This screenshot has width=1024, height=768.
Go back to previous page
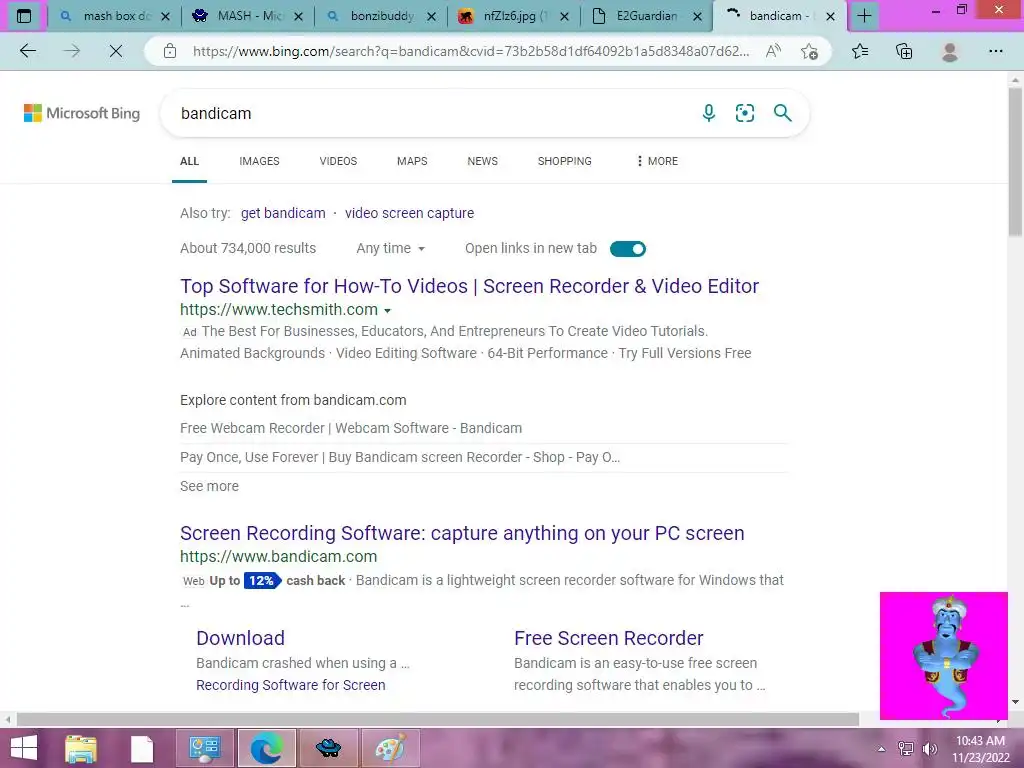[28, 51]
